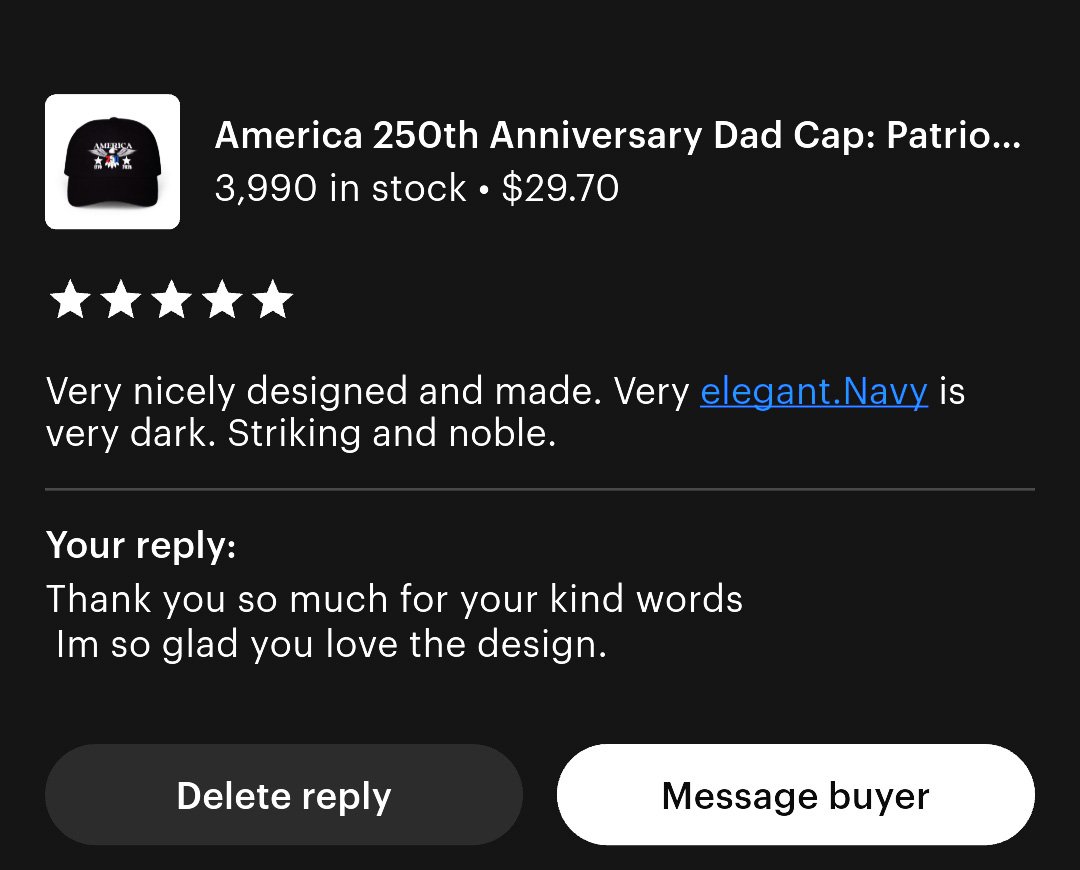Click the "Im so glad" reply line
This screenshot has height=870, width=1080.
(x=331, y=645)
